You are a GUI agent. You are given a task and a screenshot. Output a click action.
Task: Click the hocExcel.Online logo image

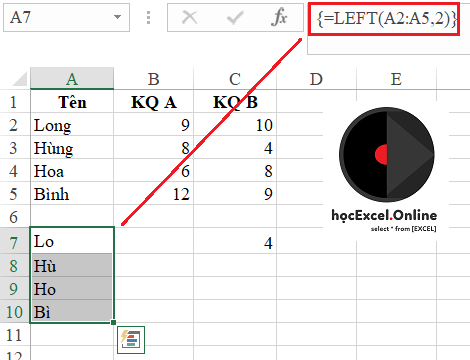pyautogui.click(x=386, y=170)
